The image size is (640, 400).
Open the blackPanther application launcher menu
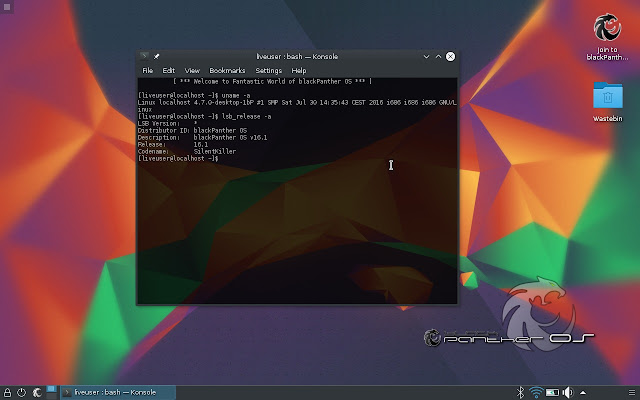(37, 393)
